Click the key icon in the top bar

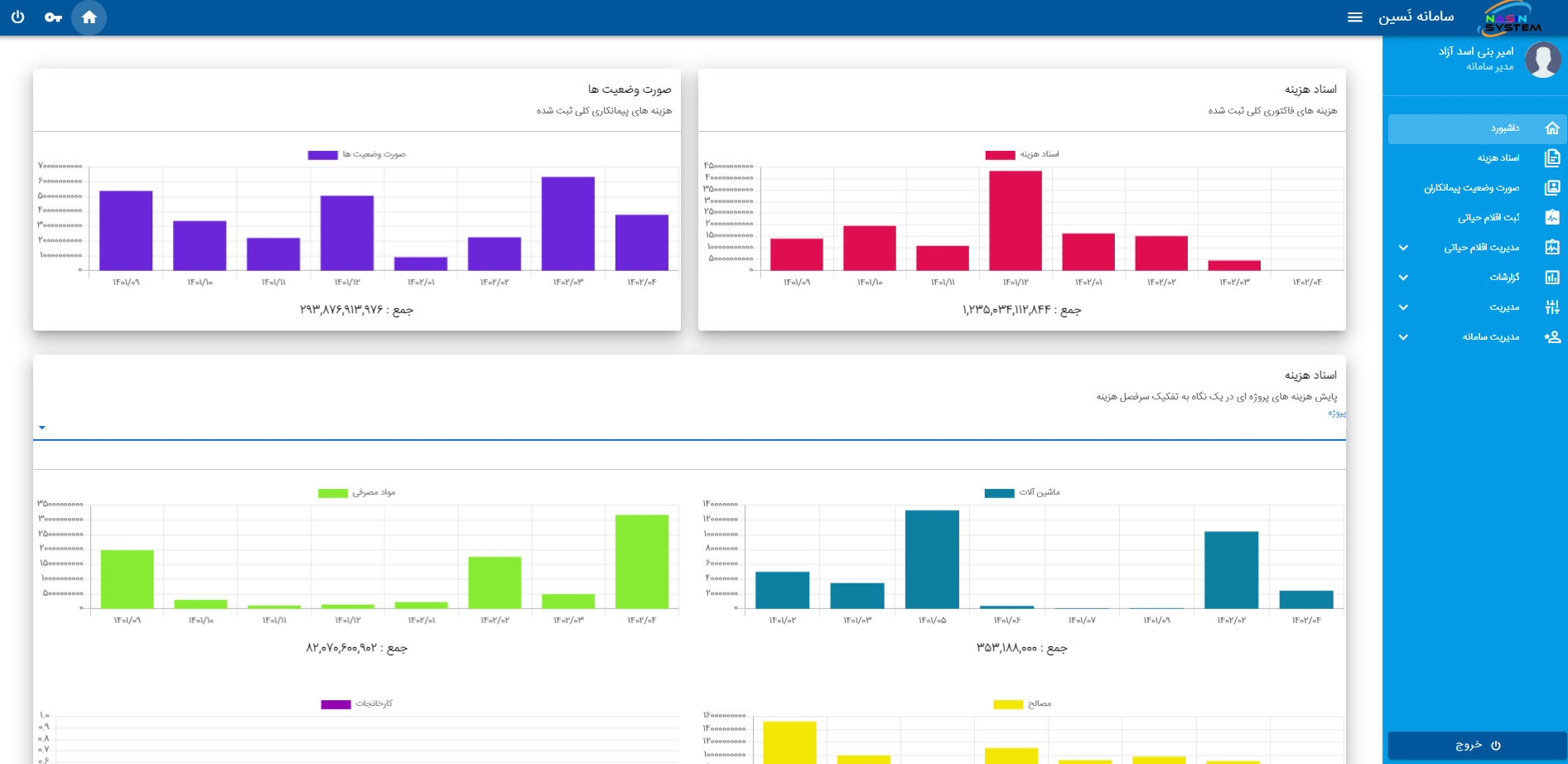pyautogui.click(x=54, y=17)
